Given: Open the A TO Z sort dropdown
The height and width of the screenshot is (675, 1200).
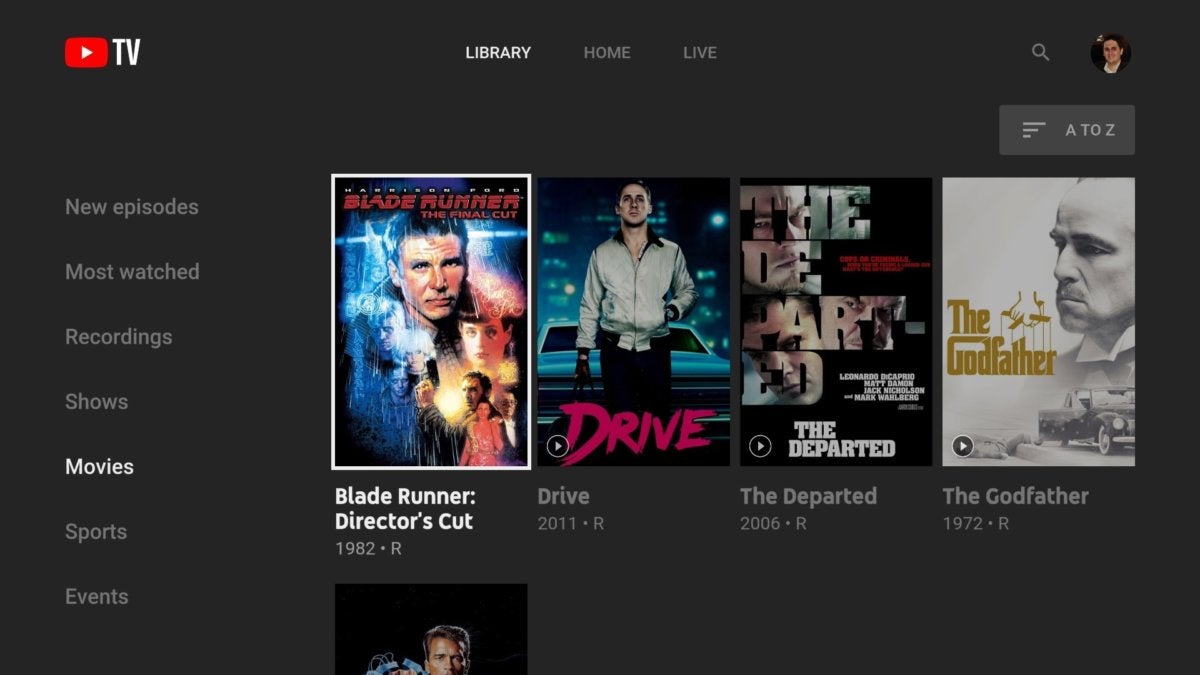Looking at the screenshot, I should (1067, 130).
